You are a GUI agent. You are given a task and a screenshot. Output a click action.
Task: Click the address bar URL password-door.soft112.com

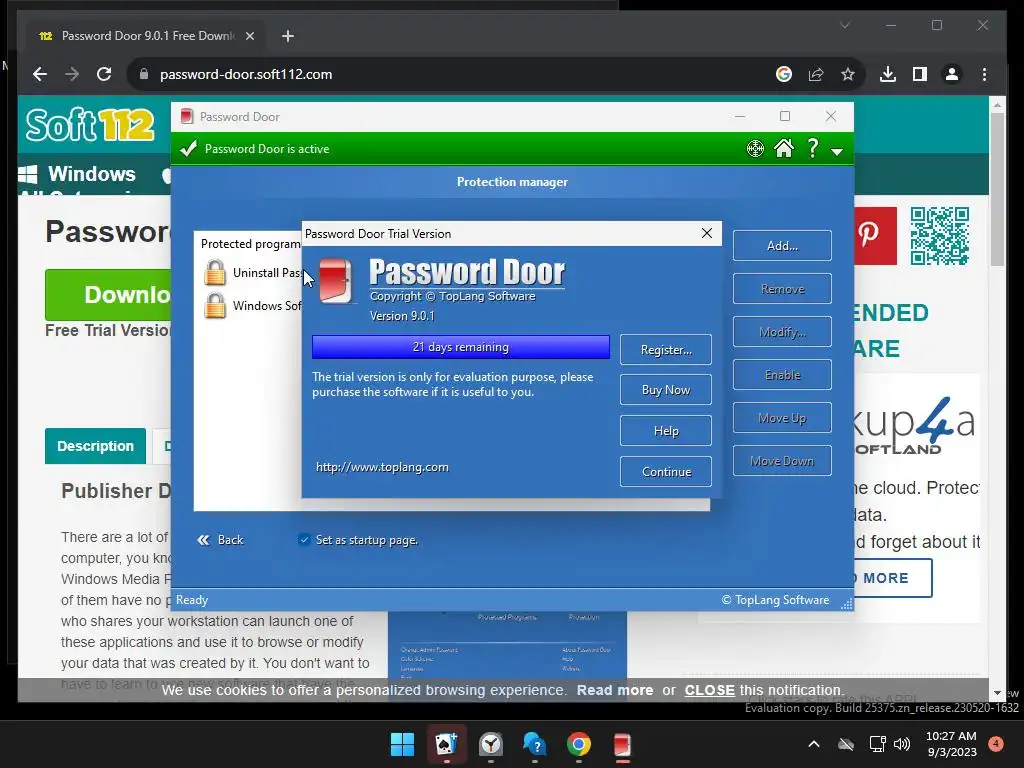click(x=246, y=74)
